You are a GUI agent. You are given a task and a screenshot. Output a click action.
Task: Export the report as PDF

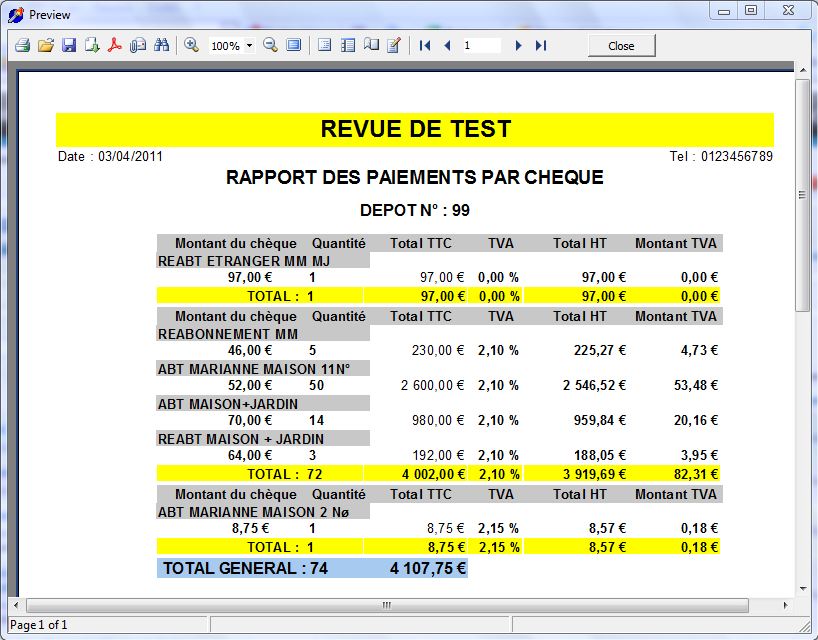point(113,45)
